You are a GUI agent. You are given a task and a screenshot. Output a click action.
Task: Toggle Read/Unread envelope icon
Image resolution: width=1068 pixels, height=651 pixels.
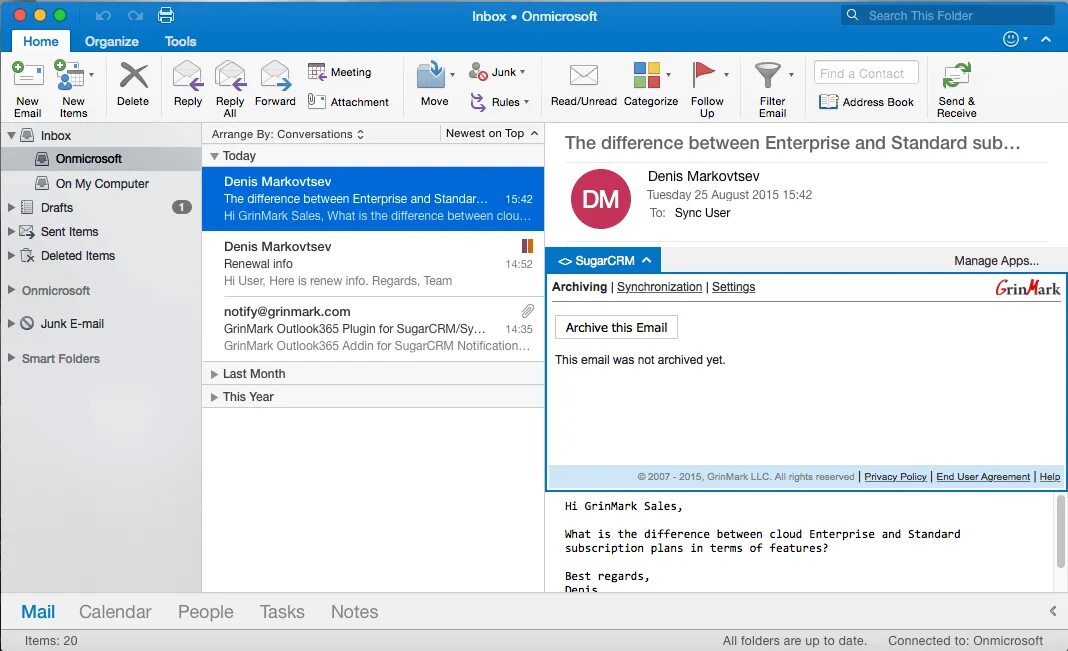tap(584, 75)
